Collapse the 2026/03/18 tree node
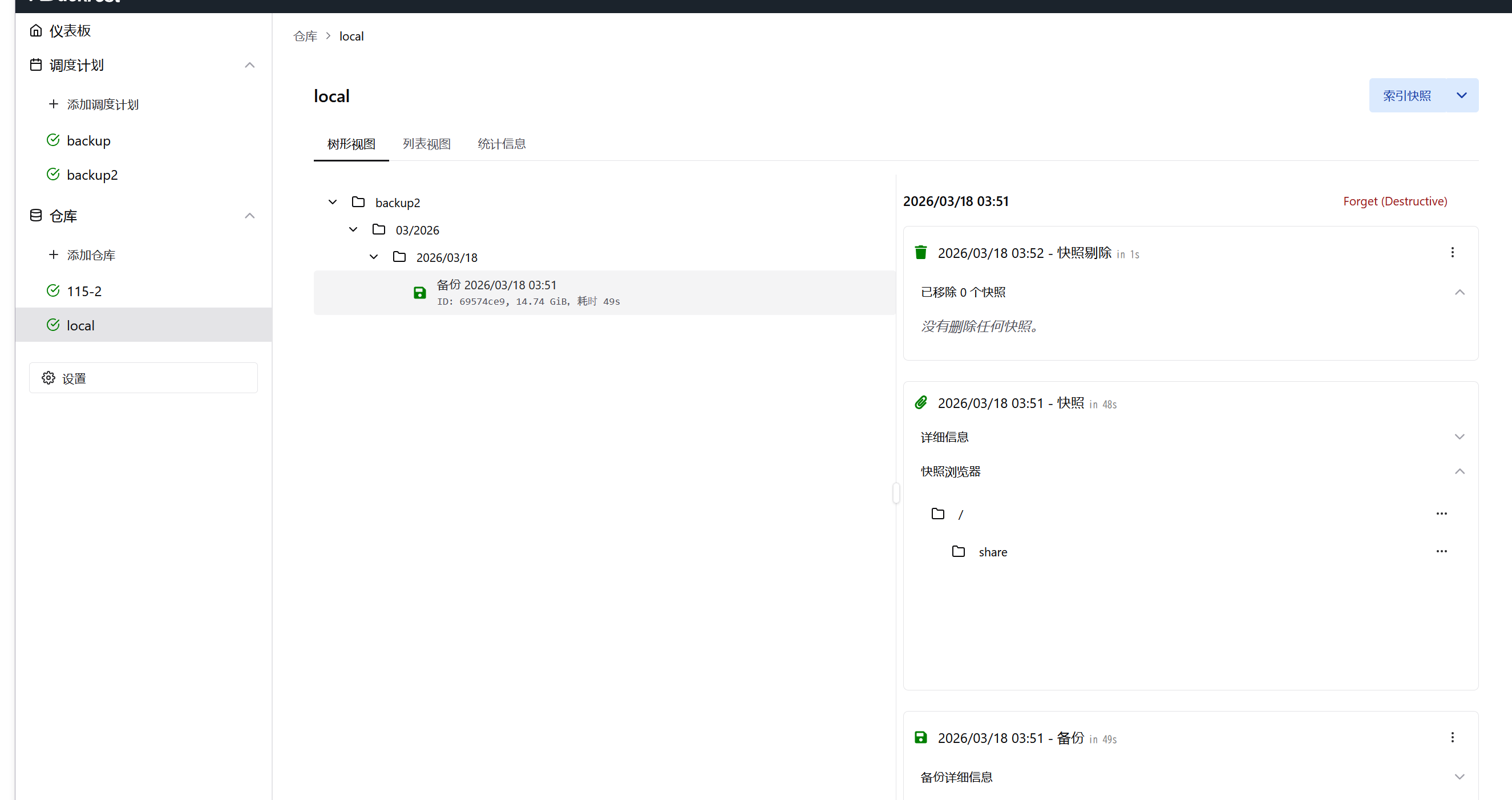The width and height of the screenshot is (1512, 800). coord(374,257)
